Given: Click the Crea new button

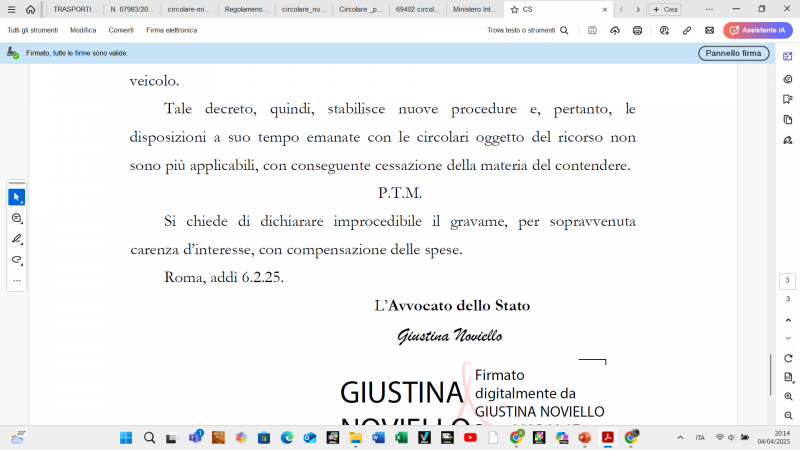Looking at the screenshot, I should pyautogui.click(x=665, y=9).
